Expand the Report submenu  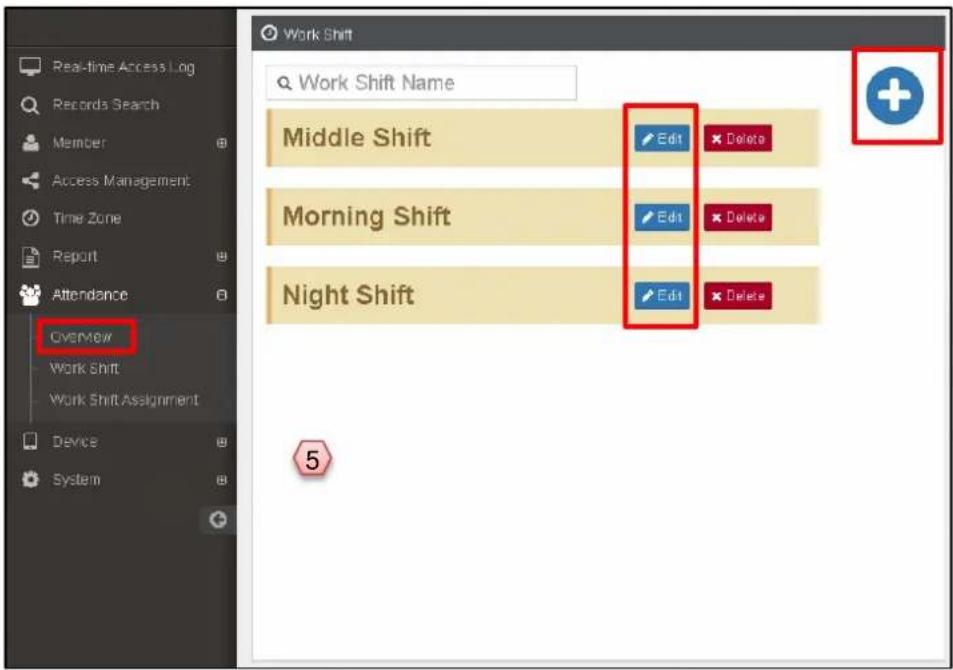coord(222,257)
